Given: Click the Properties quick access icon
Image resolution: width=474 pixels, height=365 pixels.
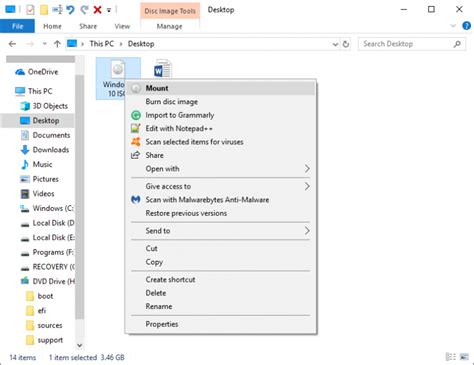Looking at the screenshot, I should [30, 10].
